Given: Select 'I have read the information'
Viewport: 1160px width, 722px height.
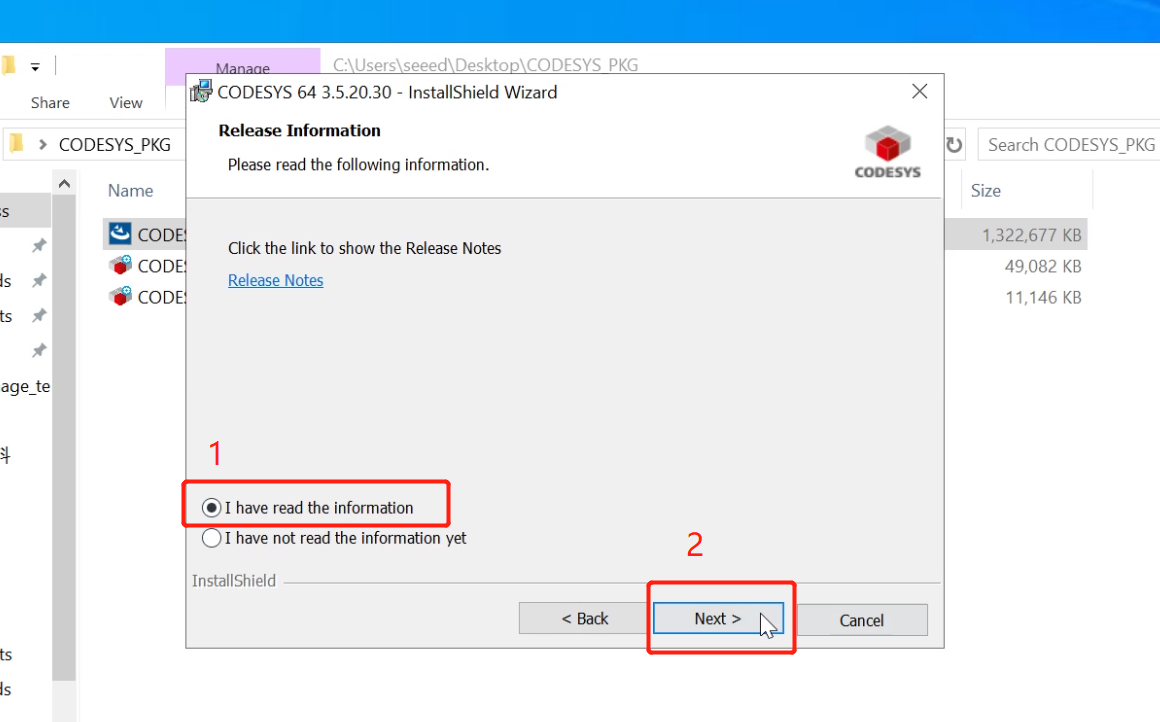Looking at the screenshot, I should pos(212,507).
